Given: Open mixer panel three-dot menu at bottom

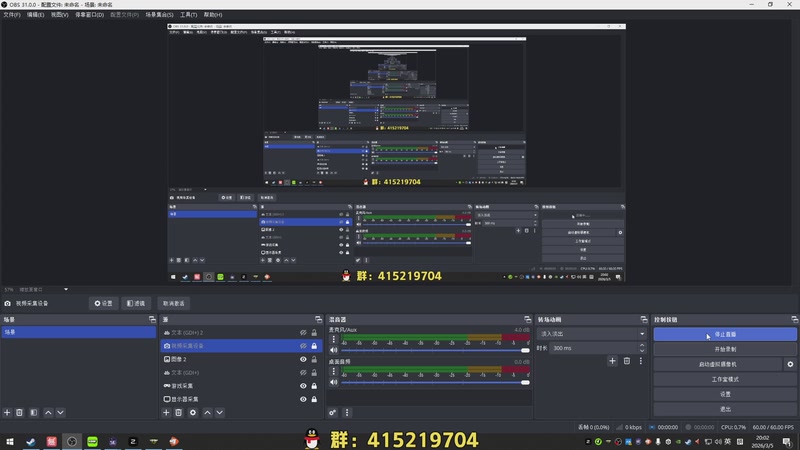Looking at the screenshot, I should (x=347, y=412).
